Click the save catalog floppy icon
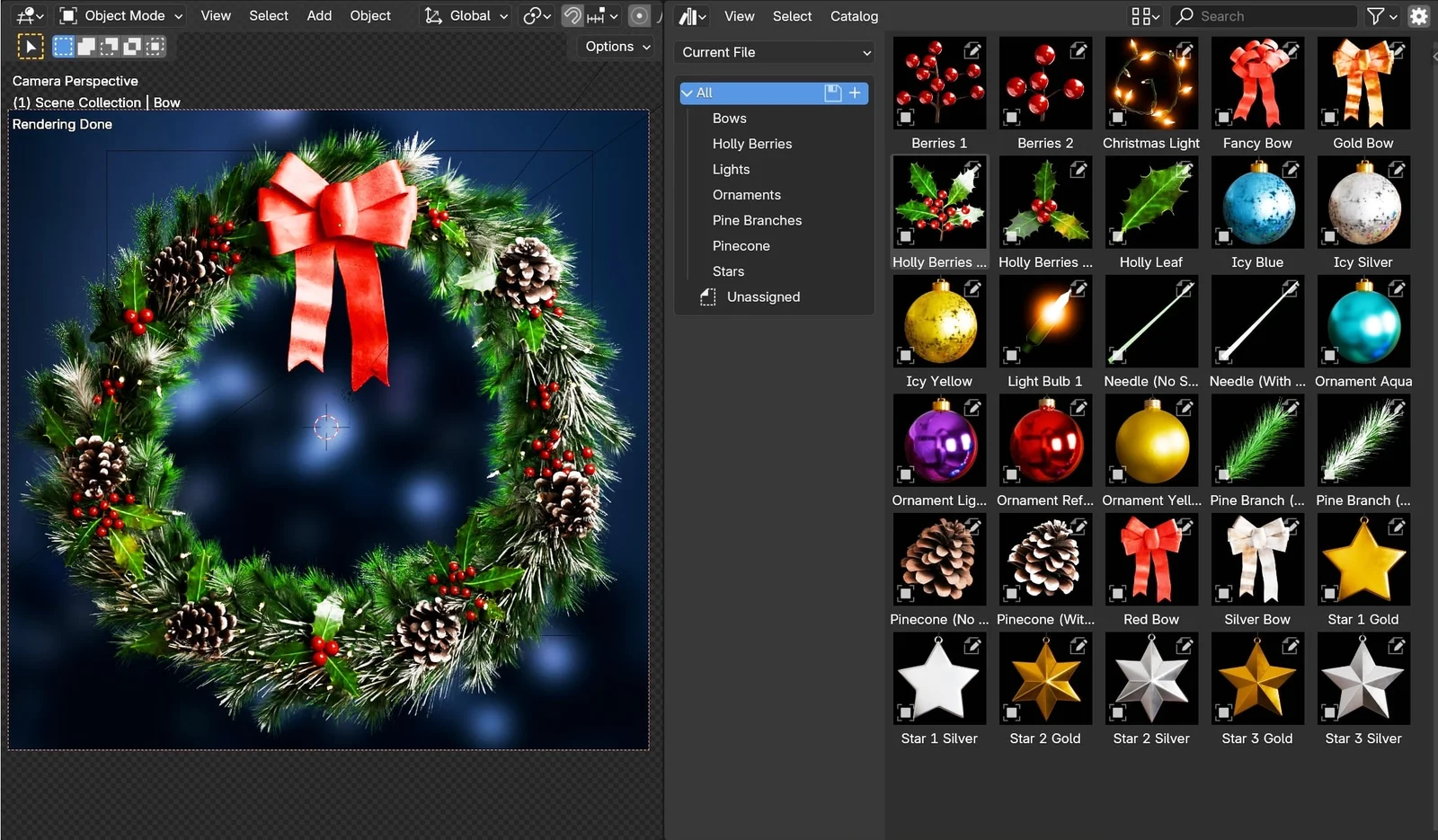 click(x=831, y=93)
